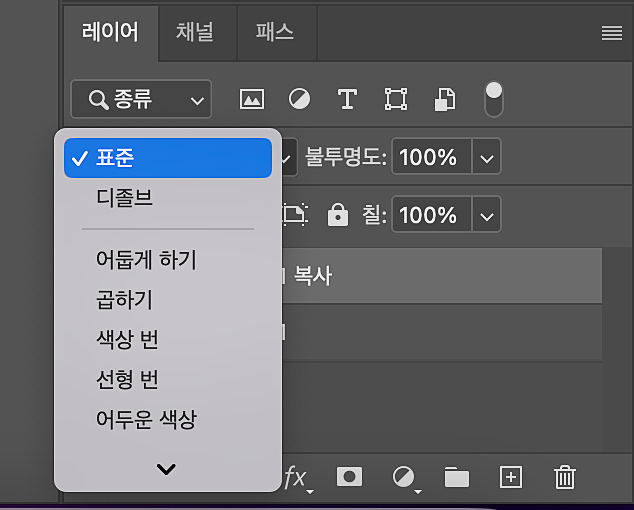
Task: Create new adjustment layer icon
Action: 406,479
